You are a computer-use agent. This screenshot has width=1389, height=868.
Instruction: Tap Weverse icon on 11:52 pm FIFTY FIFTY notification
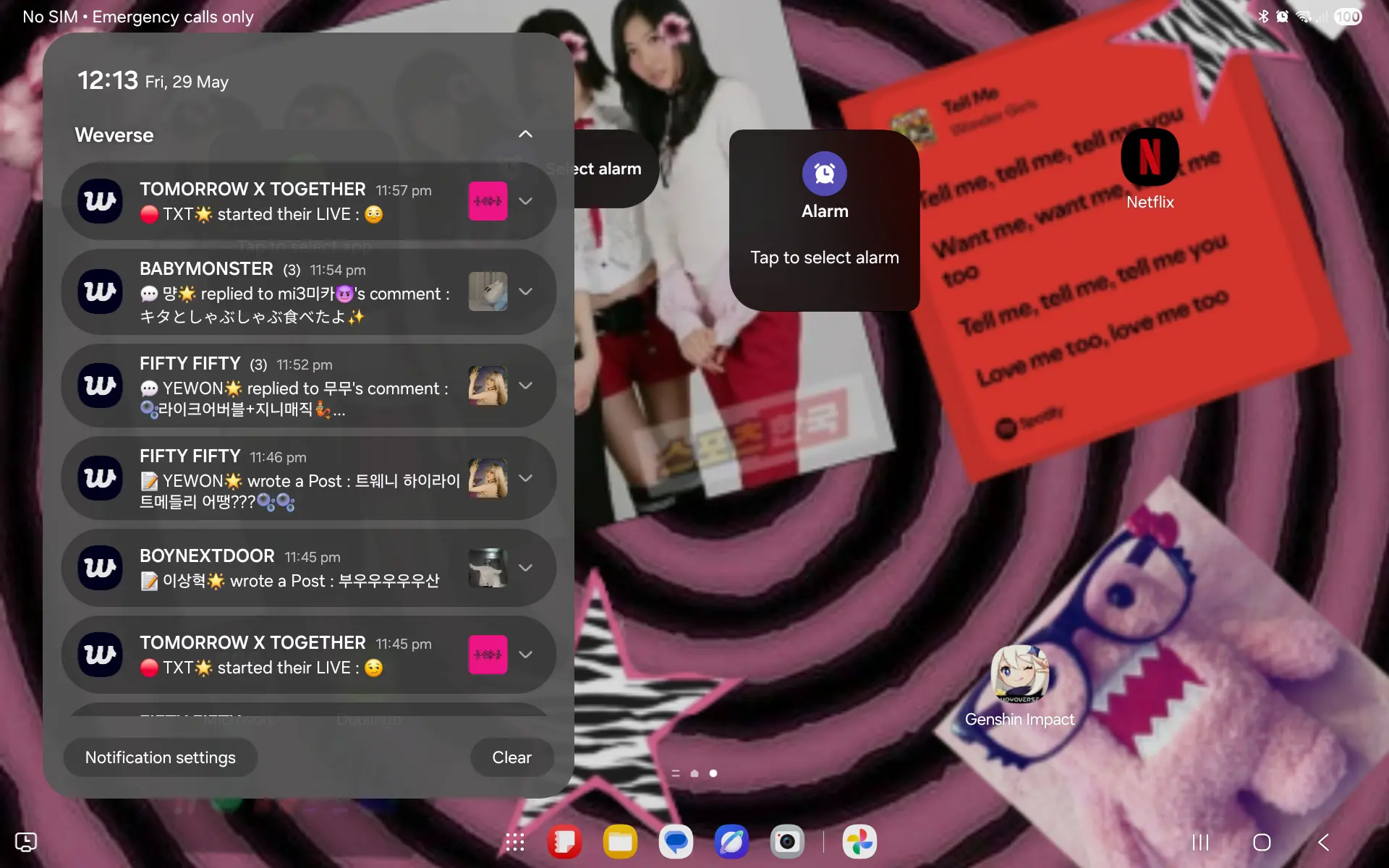click(100, 386)
